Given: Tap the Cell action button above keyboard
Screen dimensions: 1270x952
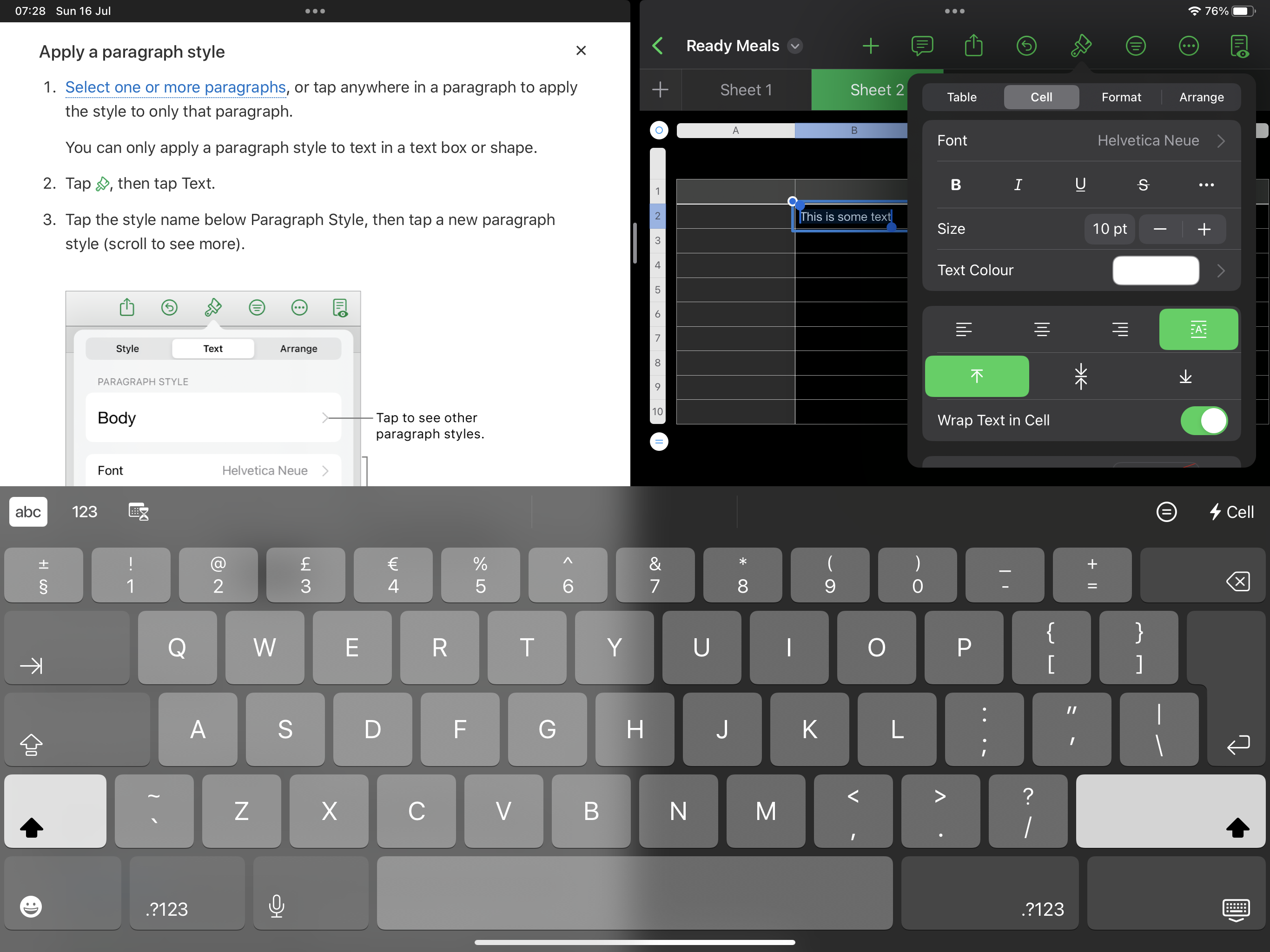Looking at the screenshot, I should 1231,512.
